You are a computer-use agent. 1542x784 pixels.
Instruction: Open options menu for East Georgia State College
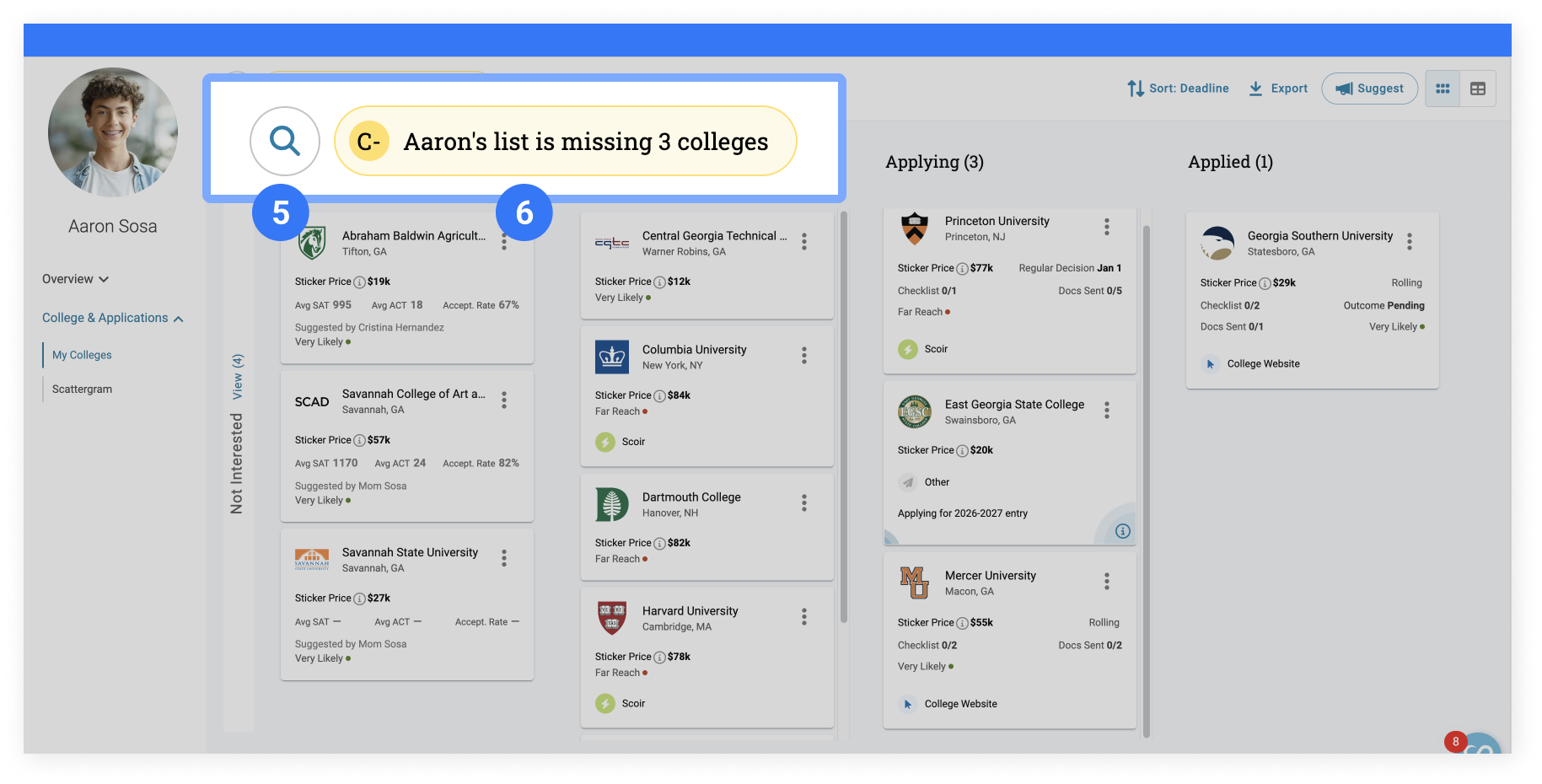tap(1107, 411)
